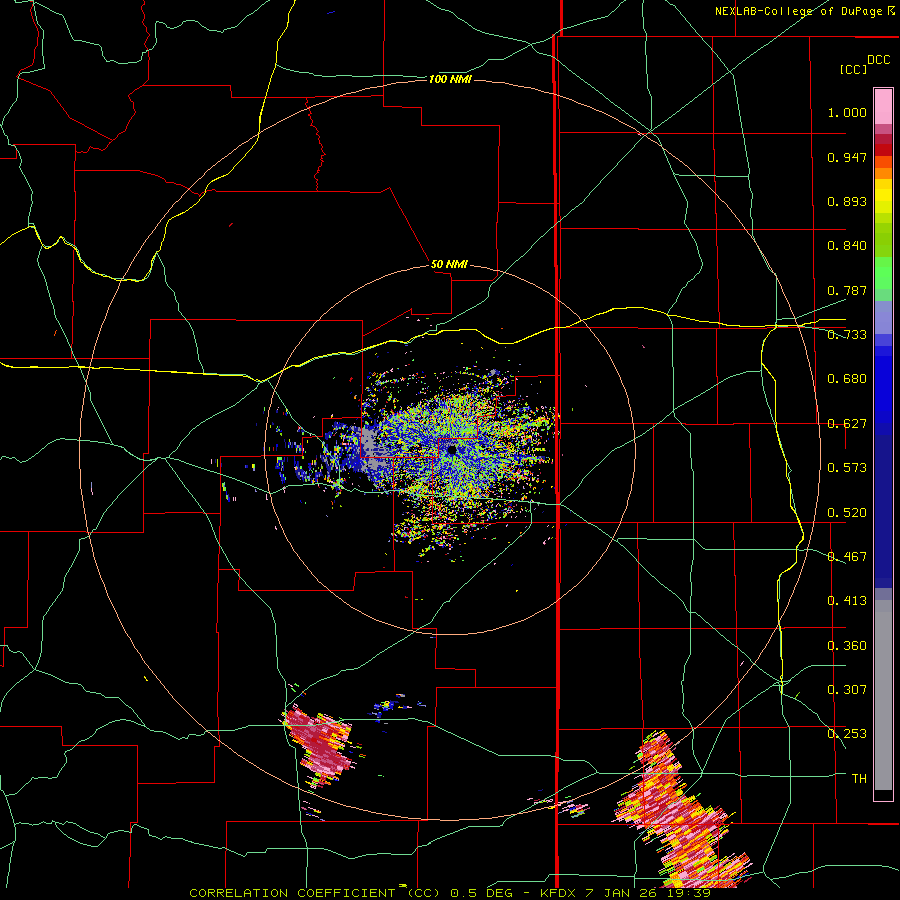Click the 50 NMI range ring label
The width and height of the screenshot is (900, 900).
[449, 264]
